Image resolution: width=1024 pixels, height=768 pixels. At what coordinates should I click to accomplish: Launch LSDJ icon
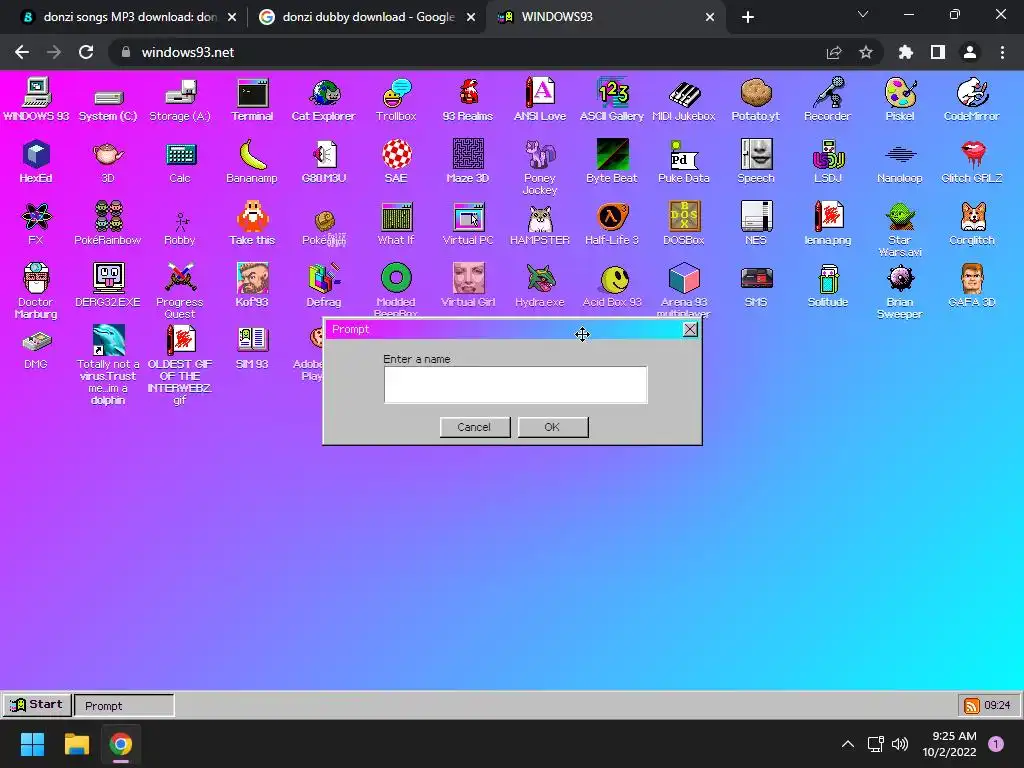point(827,162)
